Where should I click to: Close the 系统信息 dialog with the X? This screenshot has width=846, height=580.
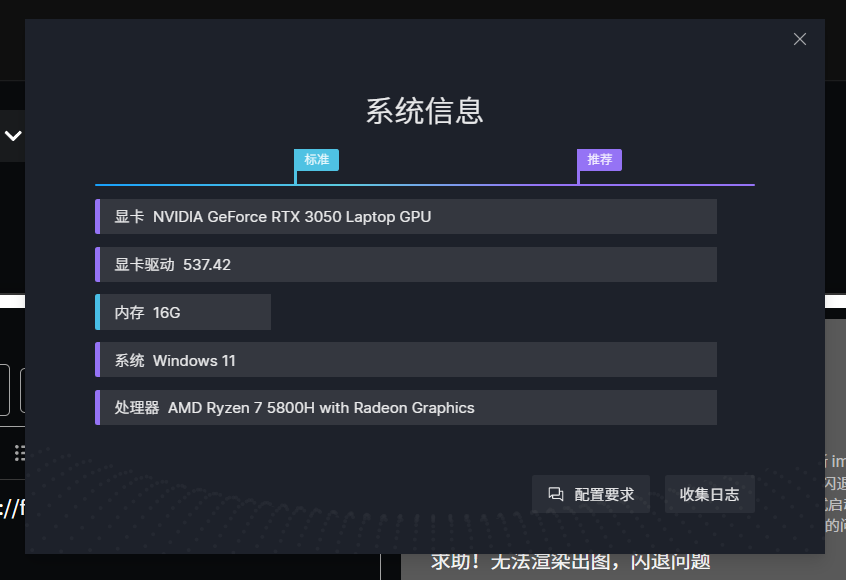click(x=800, y=39)
